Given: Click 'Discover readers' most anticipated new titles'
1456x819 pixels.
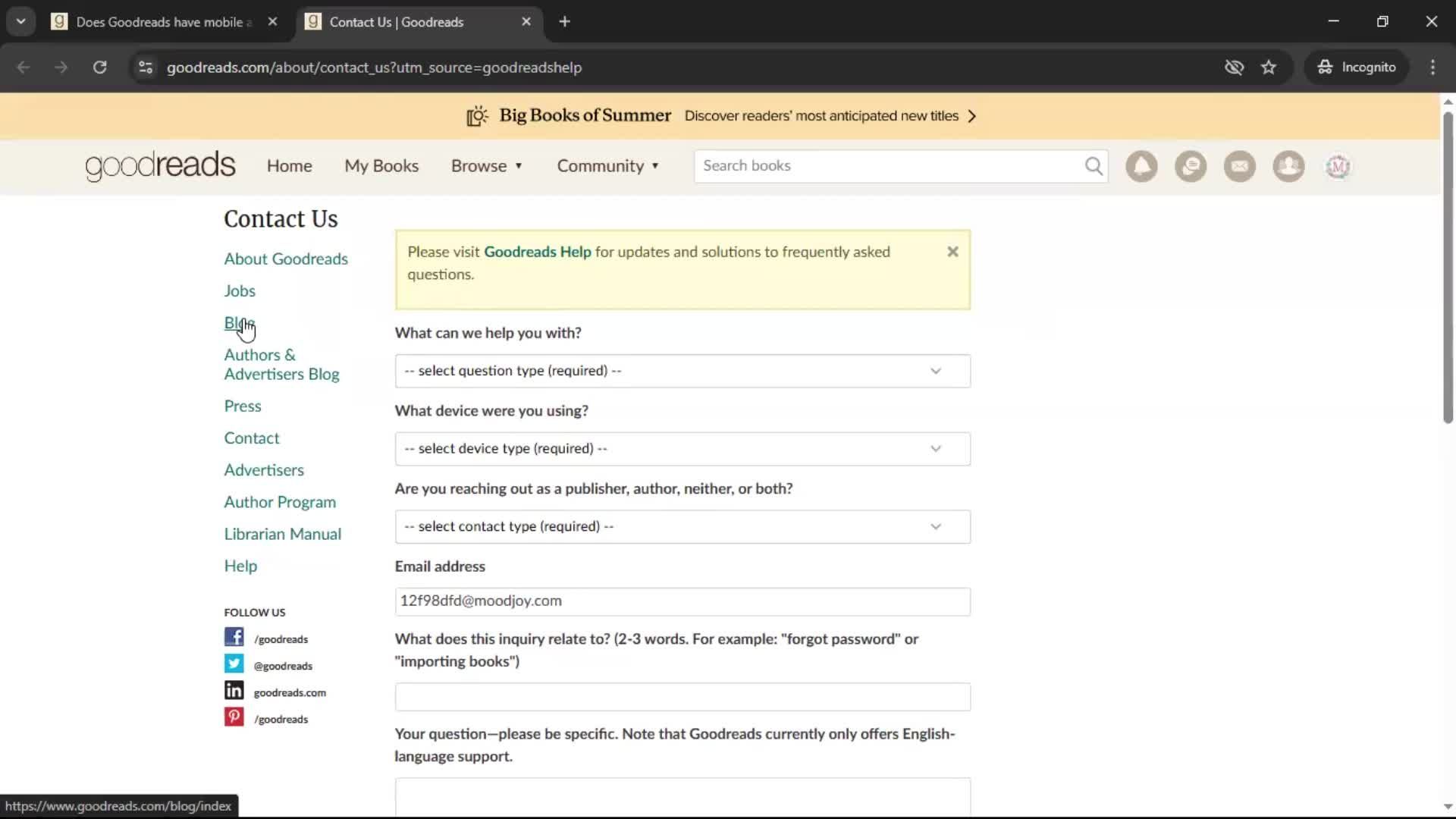Looking at the screenshot, I should 821,116.
